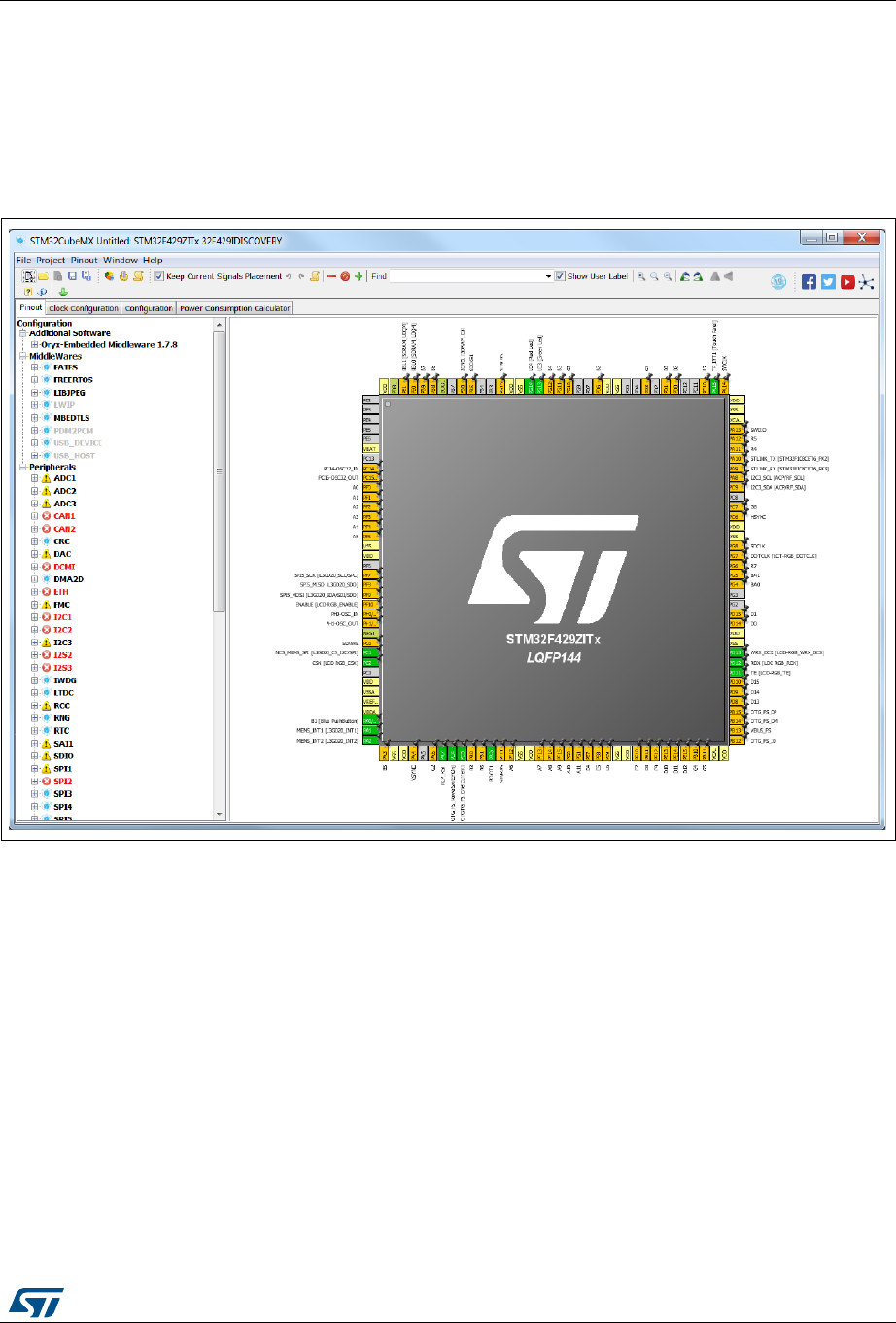This screenshot has height=1323, width=896.
Task: Open the Twitter link icon
Action: (x=828, y=281)
